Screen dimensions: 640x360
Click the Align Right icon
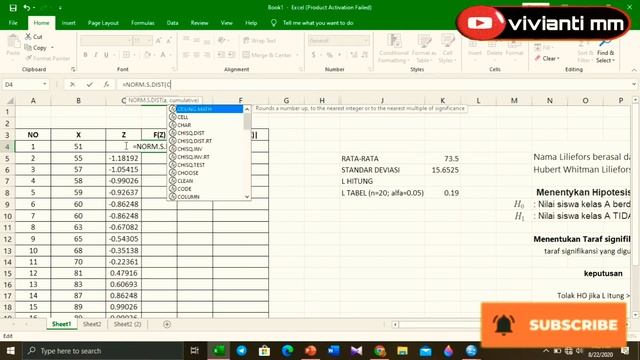point(207,55)
